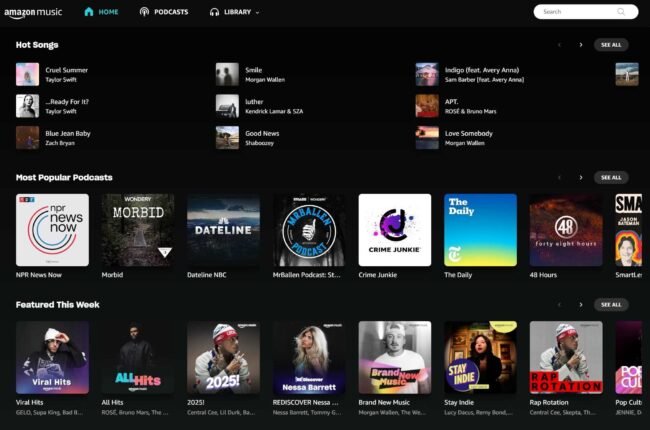Go to previous Featured This Week page
Screen dimensions: 650x430
[559, 305]
